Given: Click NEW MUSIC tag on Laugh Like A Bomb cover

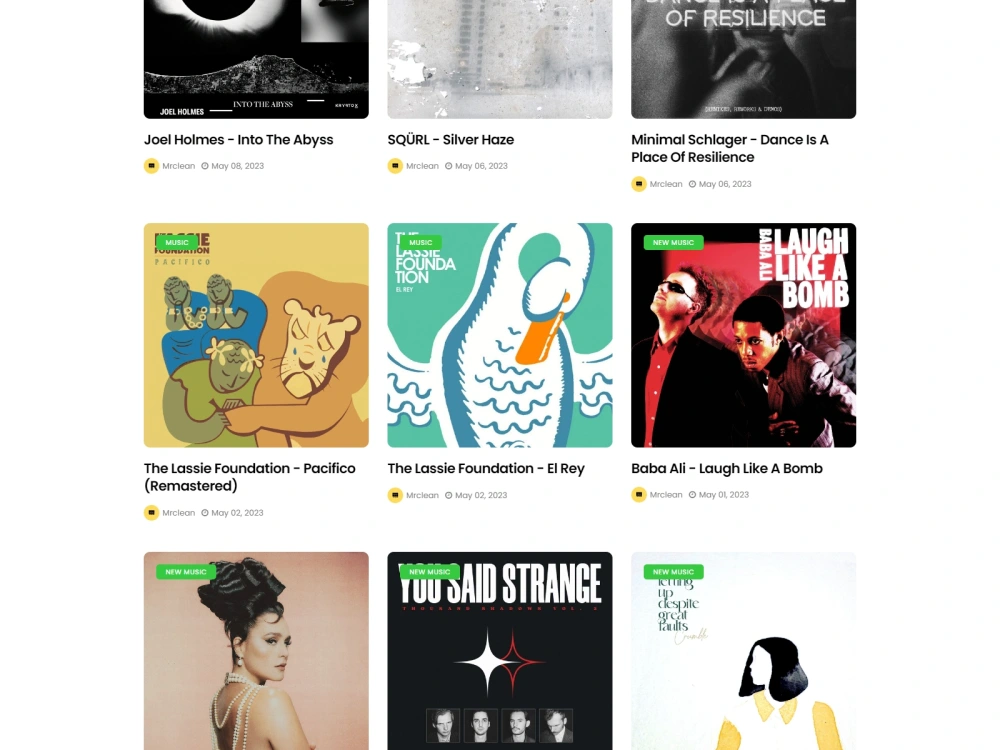Looking at the screenshot, I should (673, 242).
